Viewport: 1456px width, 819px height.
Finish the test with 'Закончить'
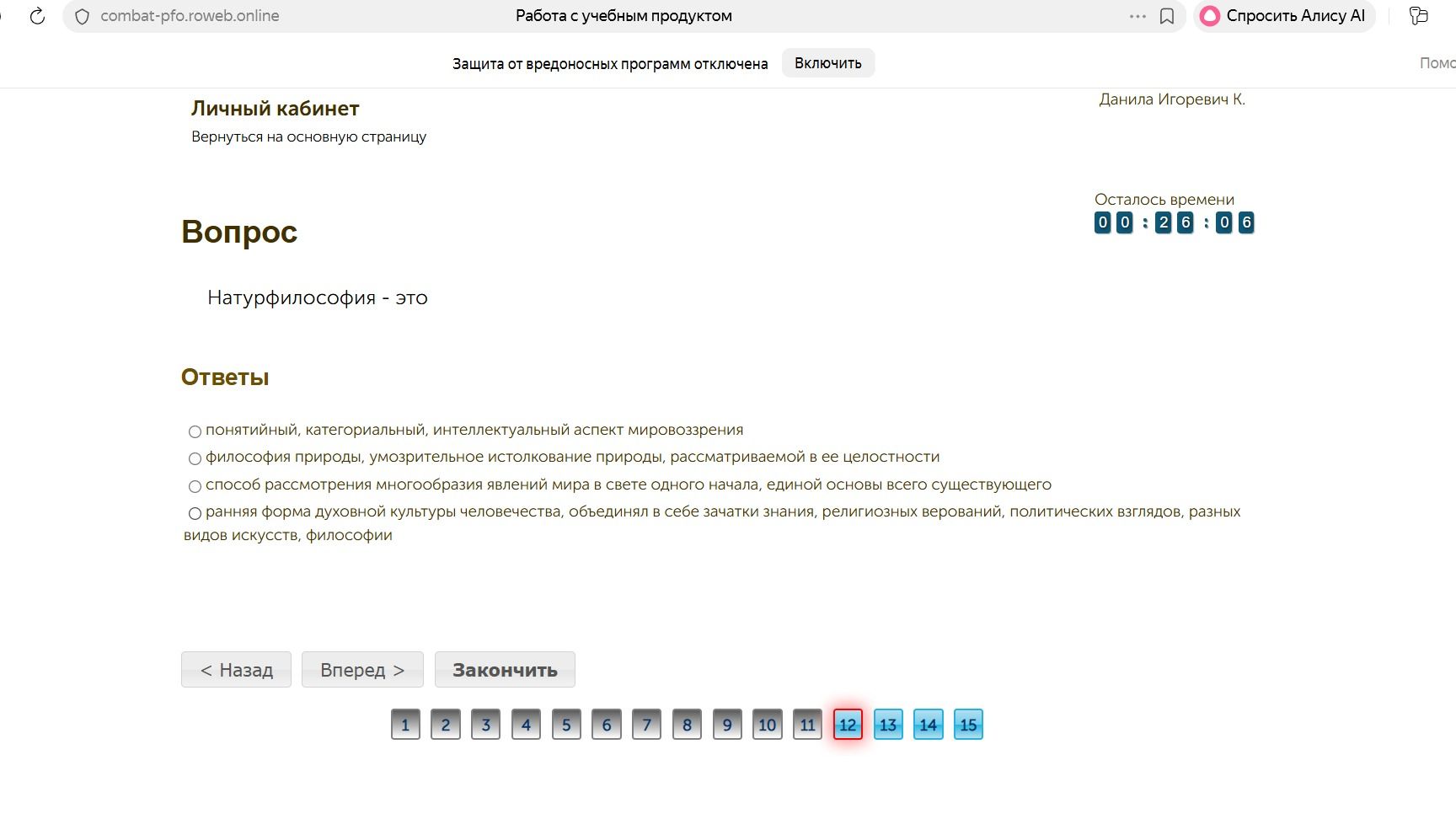click(505, 670)
